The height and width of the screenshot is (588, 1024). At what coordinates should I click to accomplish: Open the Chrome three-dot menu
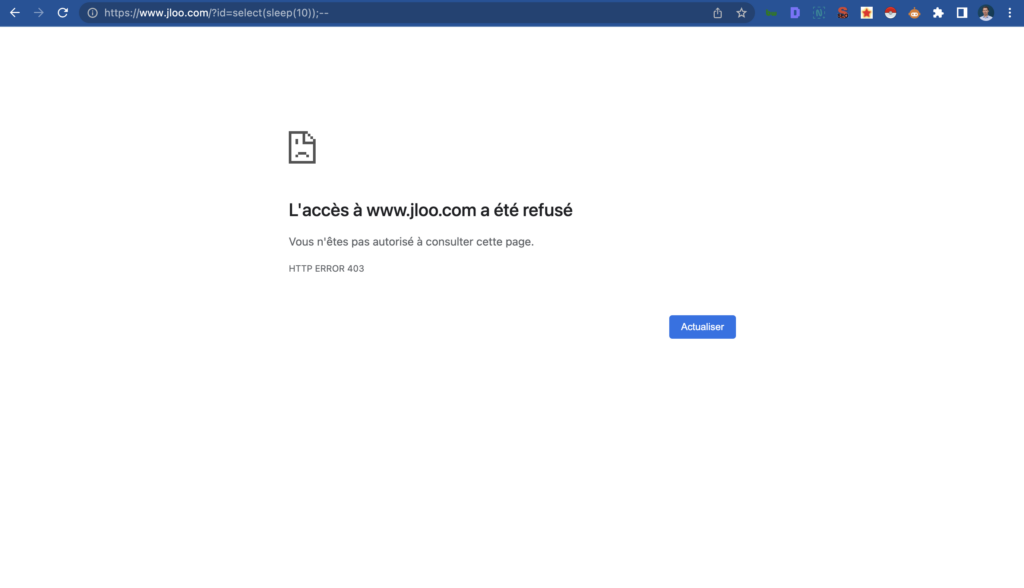click(1010, 12)
